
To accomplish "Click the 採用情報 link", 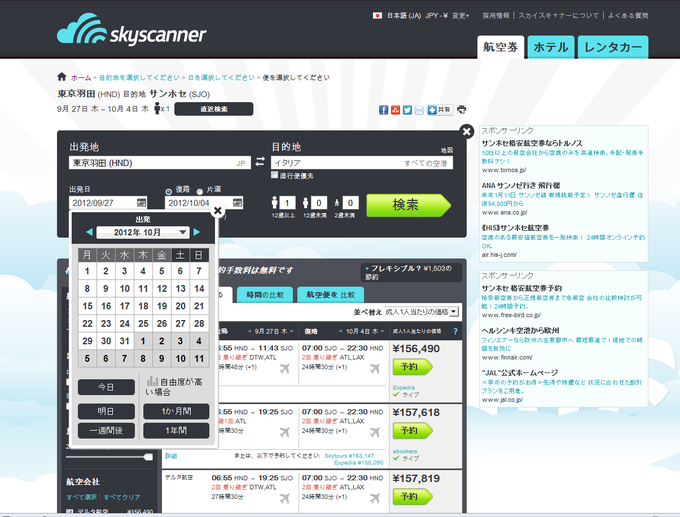I will tap(496, 16).
